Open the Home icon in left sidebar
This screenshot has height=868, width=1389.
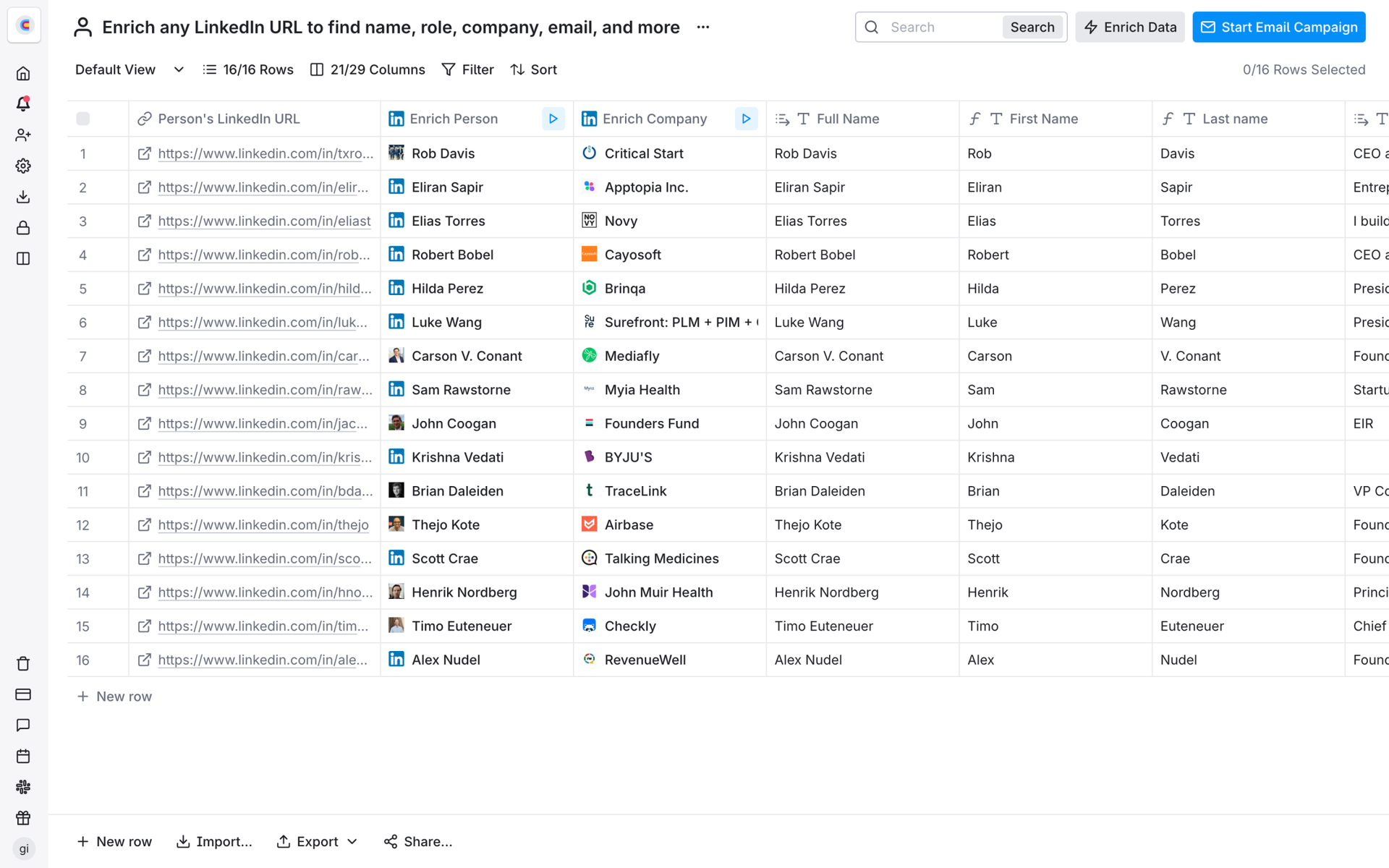click(x=23, y=73)
